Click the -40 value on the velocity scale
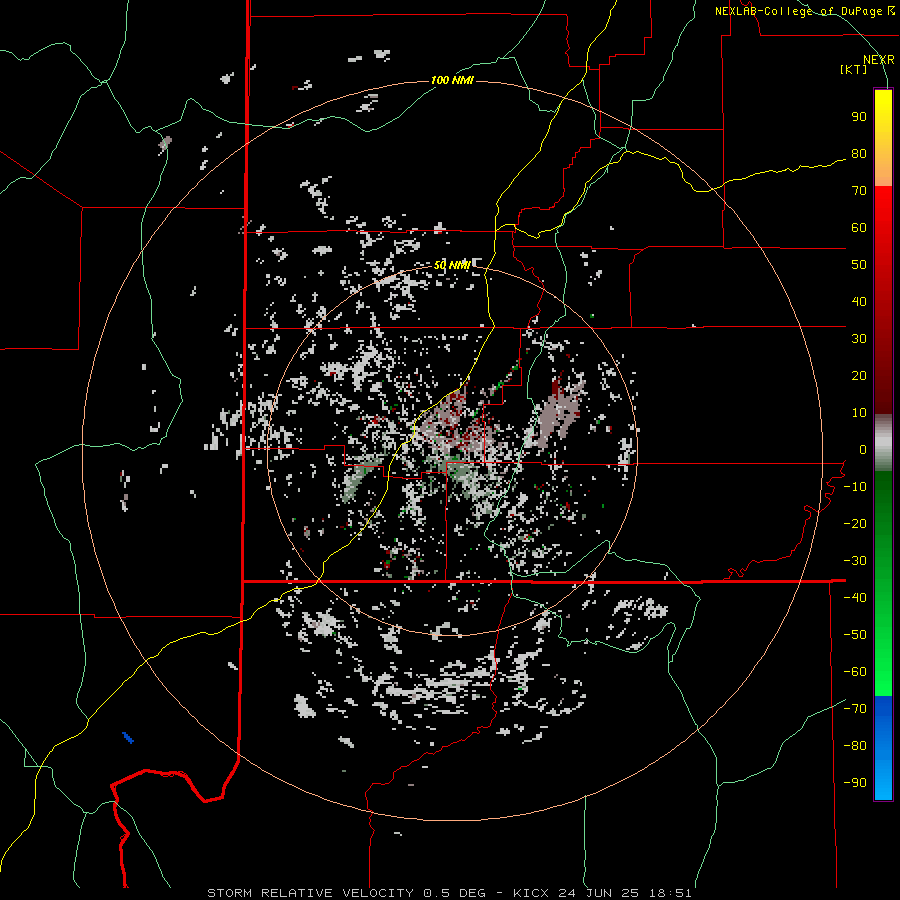 point(855,598)
